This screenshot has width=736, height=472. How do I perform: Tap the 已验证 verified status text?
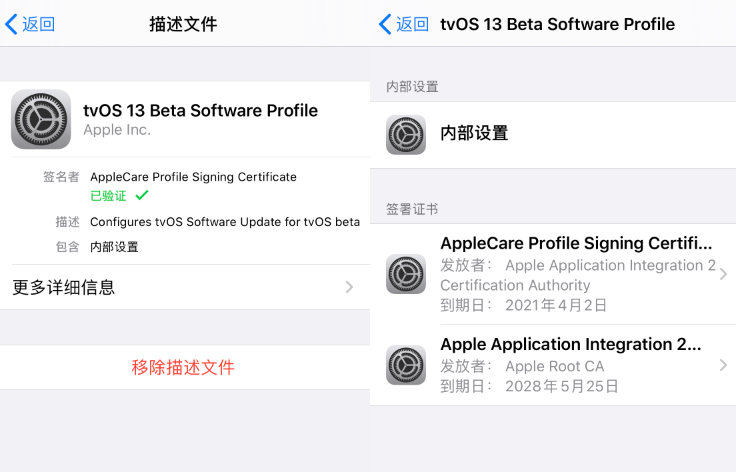[109, 196]
